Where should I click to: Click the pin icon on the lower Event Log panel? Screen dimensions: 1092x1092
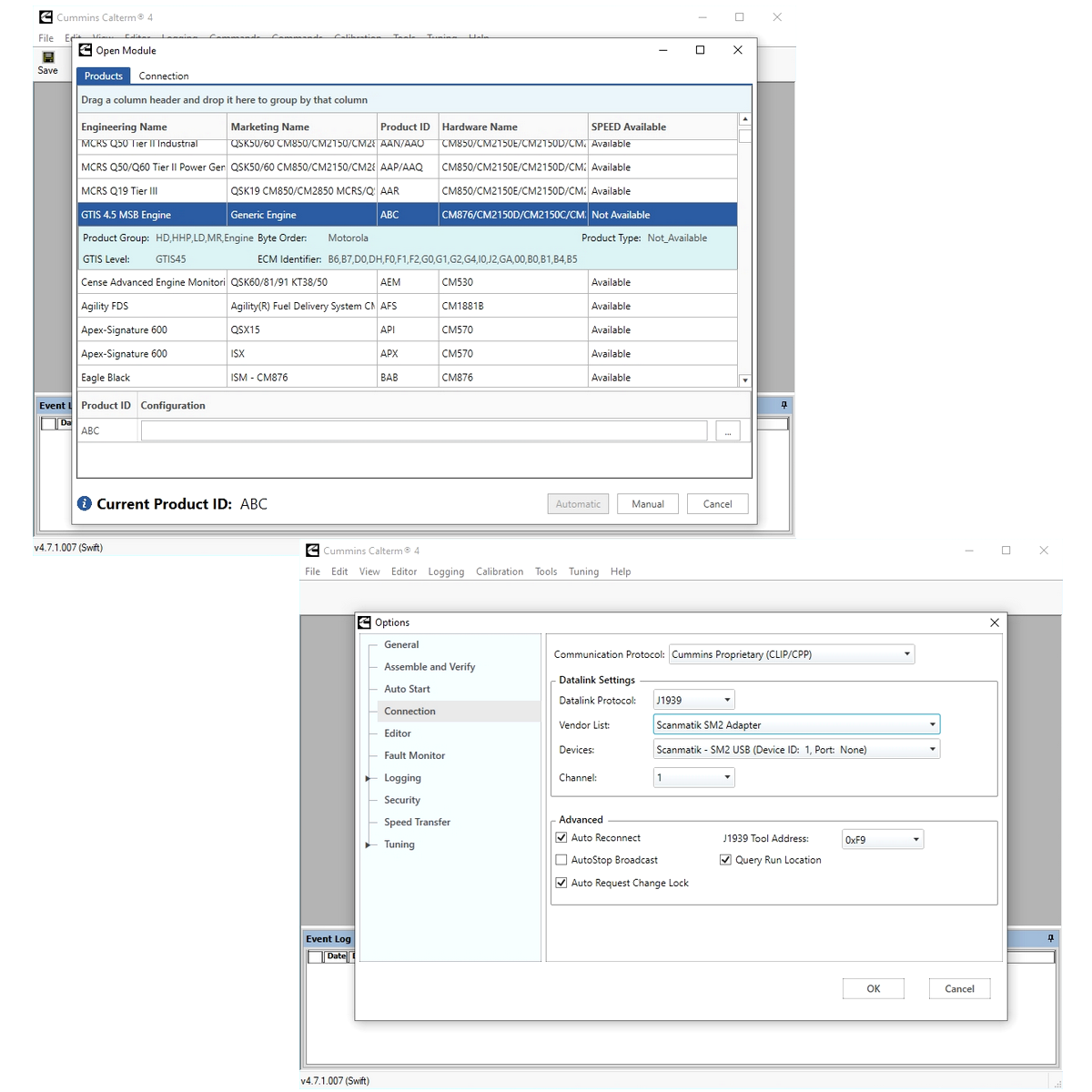click(x=1050, y=938)
